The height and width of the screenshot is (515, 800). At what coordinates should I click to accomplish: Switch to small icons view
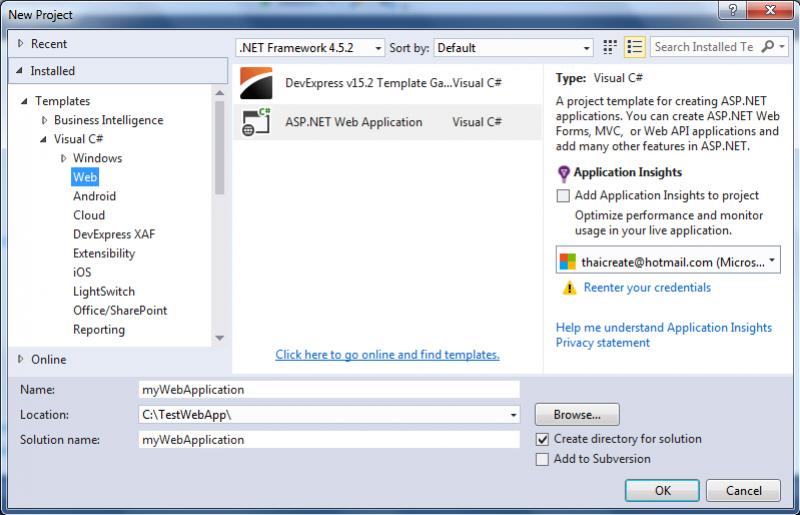point(610,47)
